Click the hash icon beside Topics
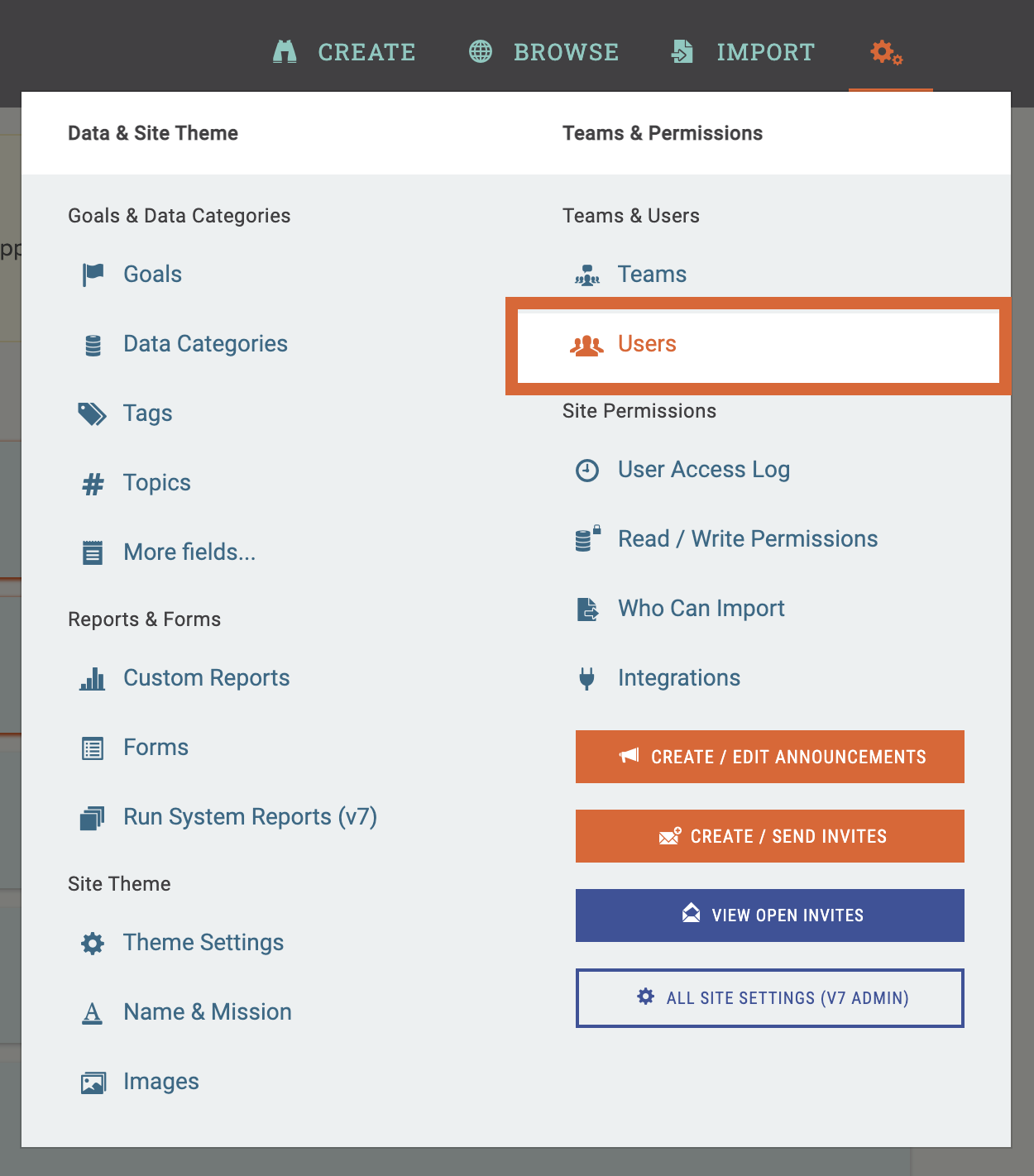Image resolution: width=1034 pixels, height=1176 pixels. coord(93,483)
